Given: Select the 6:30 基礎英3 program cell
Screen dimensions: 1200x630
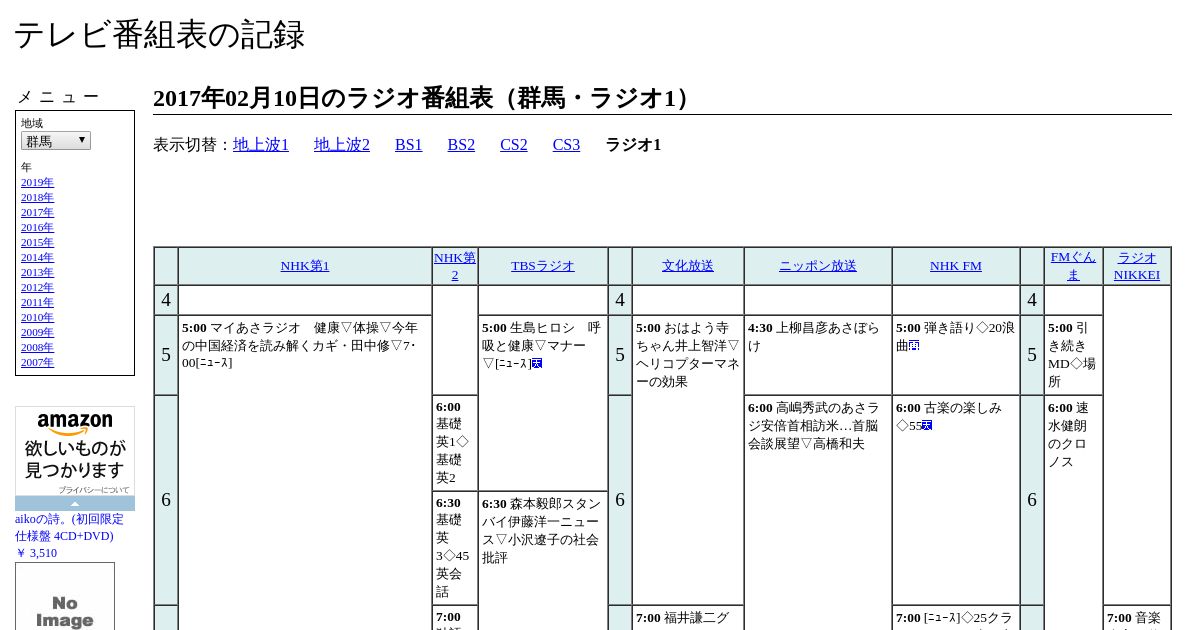Looking at the screenshot, I should [455, 548].
